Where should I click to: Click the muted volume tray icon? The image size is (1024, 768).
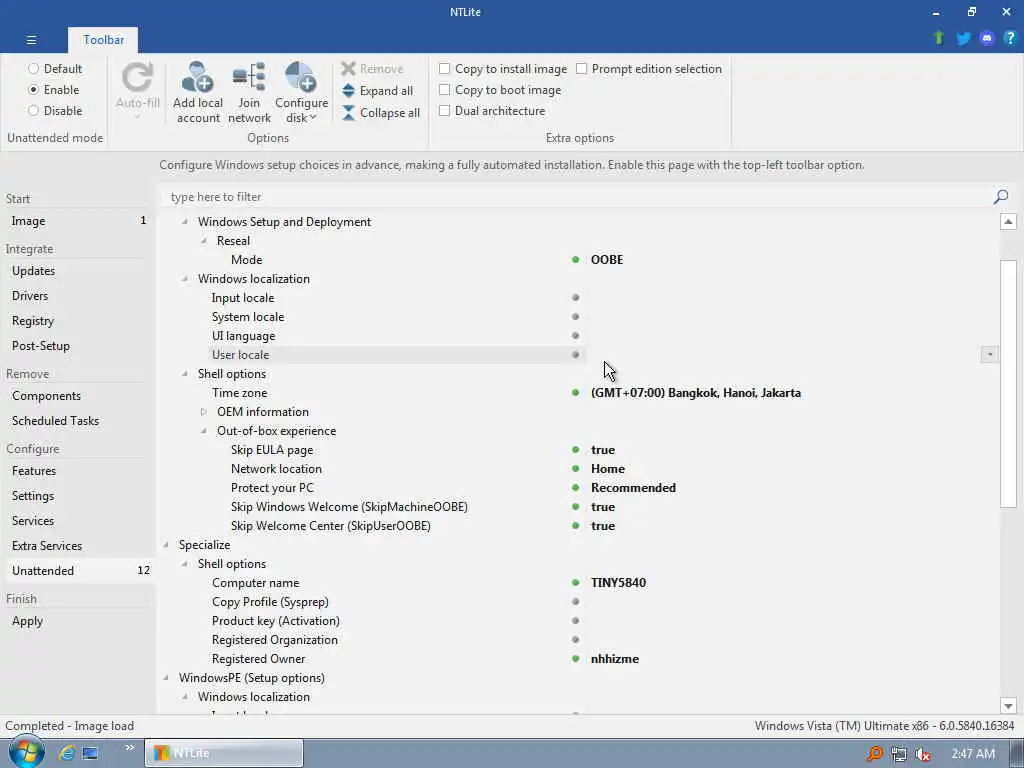tap(922, 754)
